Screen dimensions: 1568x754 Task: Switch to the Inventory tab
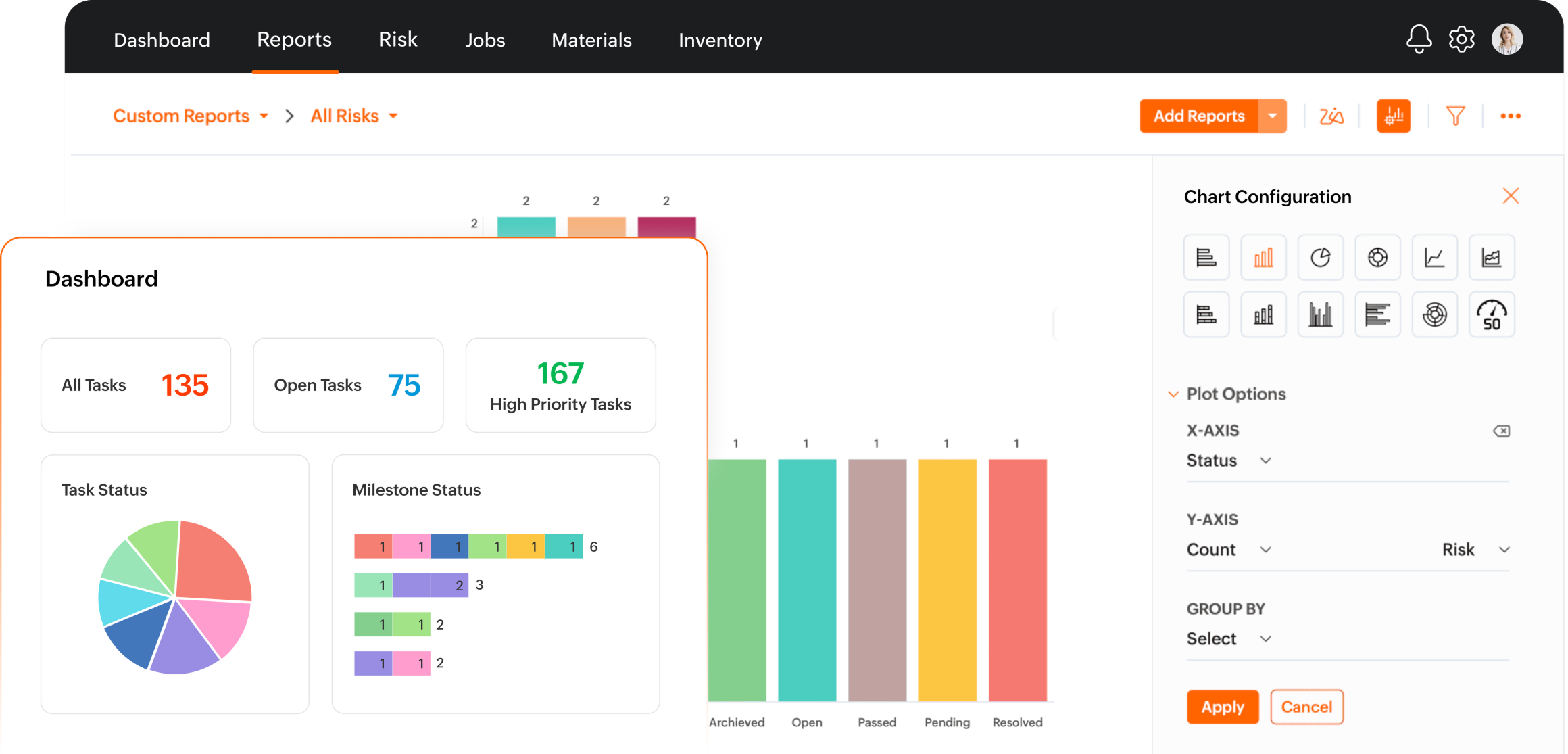point(720,40)
